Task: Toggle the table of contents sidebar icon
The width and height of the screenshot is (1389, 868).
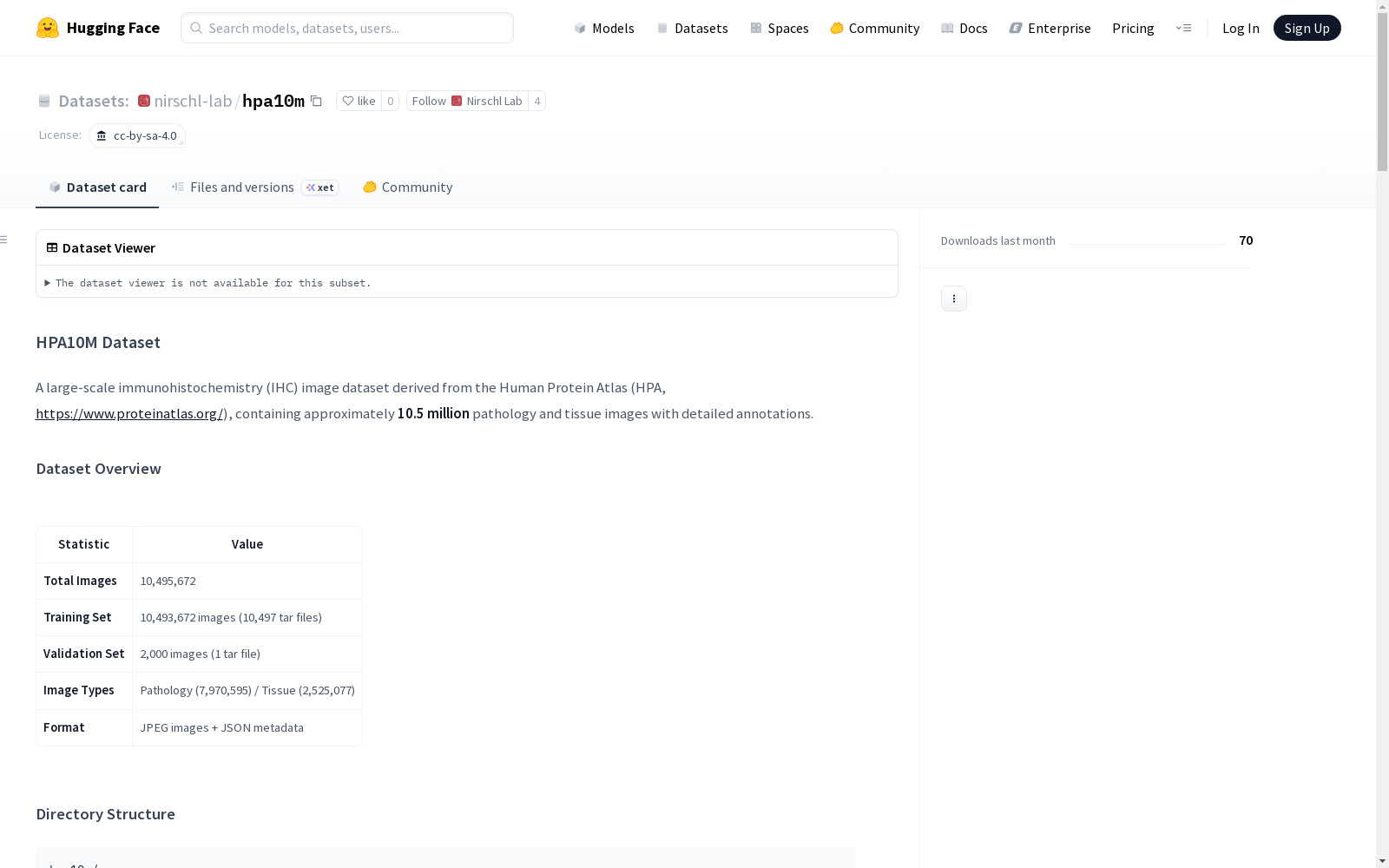Action: click(x=4, y=240)
